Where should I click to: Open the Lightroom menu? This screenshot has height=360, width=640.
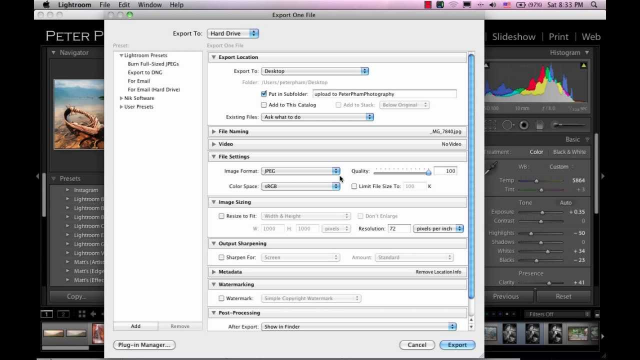click(75, 5)
